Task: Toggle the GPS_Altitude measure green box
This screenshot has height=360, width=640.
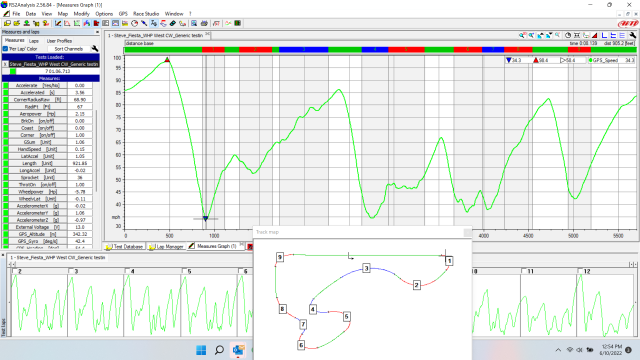Action: tap(6, 234)
